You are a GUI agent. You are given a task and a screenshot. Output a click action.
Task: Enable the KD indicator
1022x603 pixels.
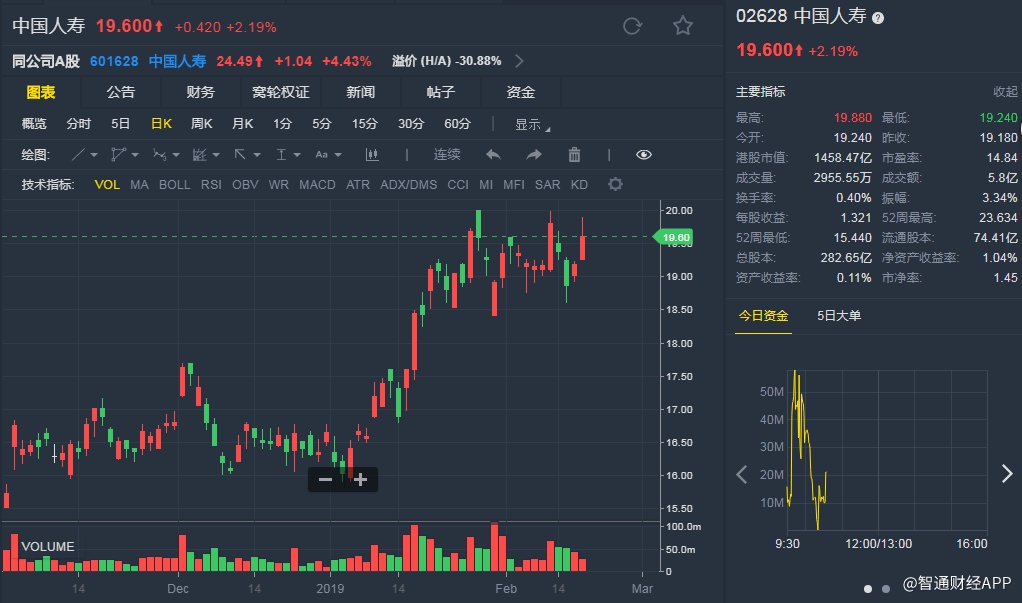[579, 184]
